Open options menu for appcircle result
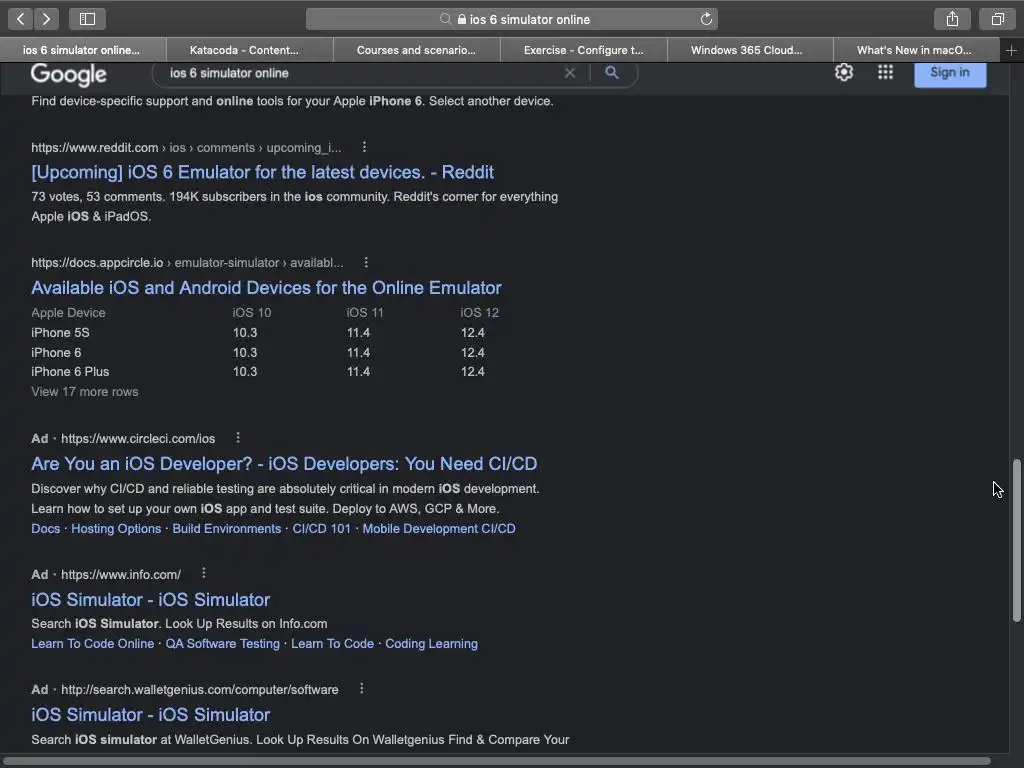 [x=366, y=262]
